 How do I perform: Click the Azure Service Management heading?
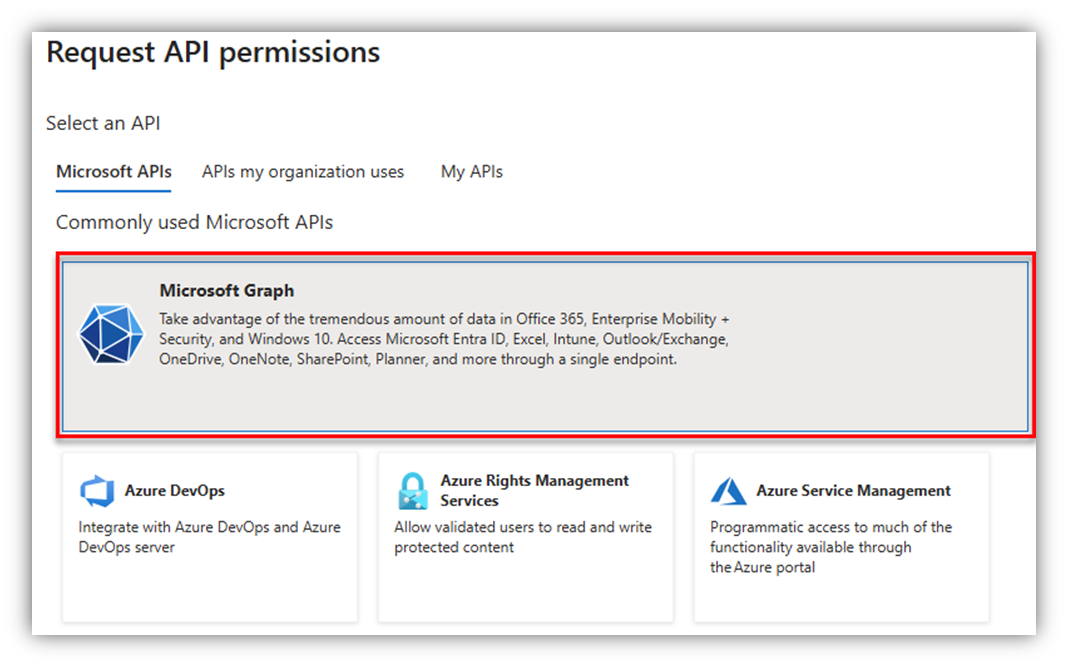coord(853,491)
